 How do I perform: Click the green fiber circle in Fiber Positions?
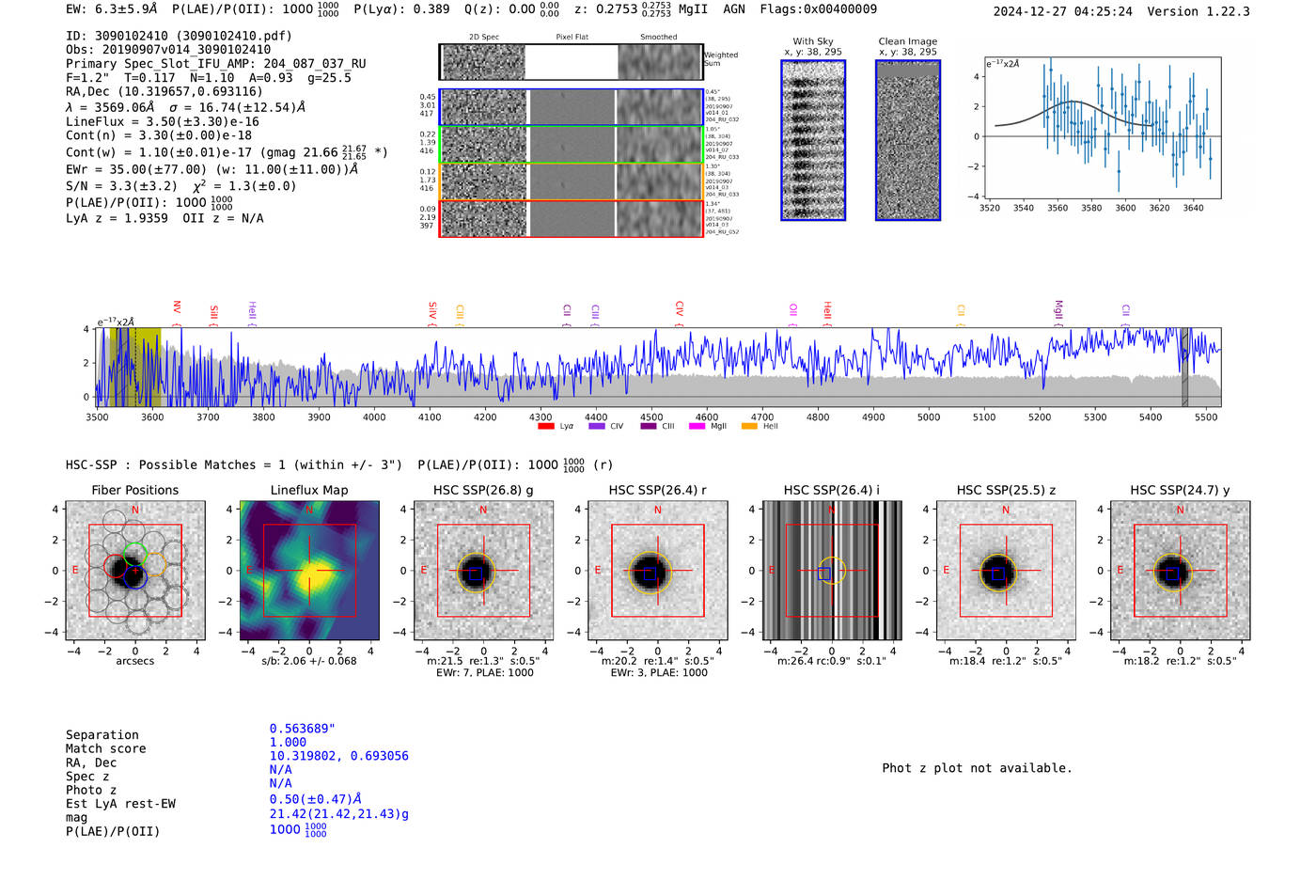point(135,554)
